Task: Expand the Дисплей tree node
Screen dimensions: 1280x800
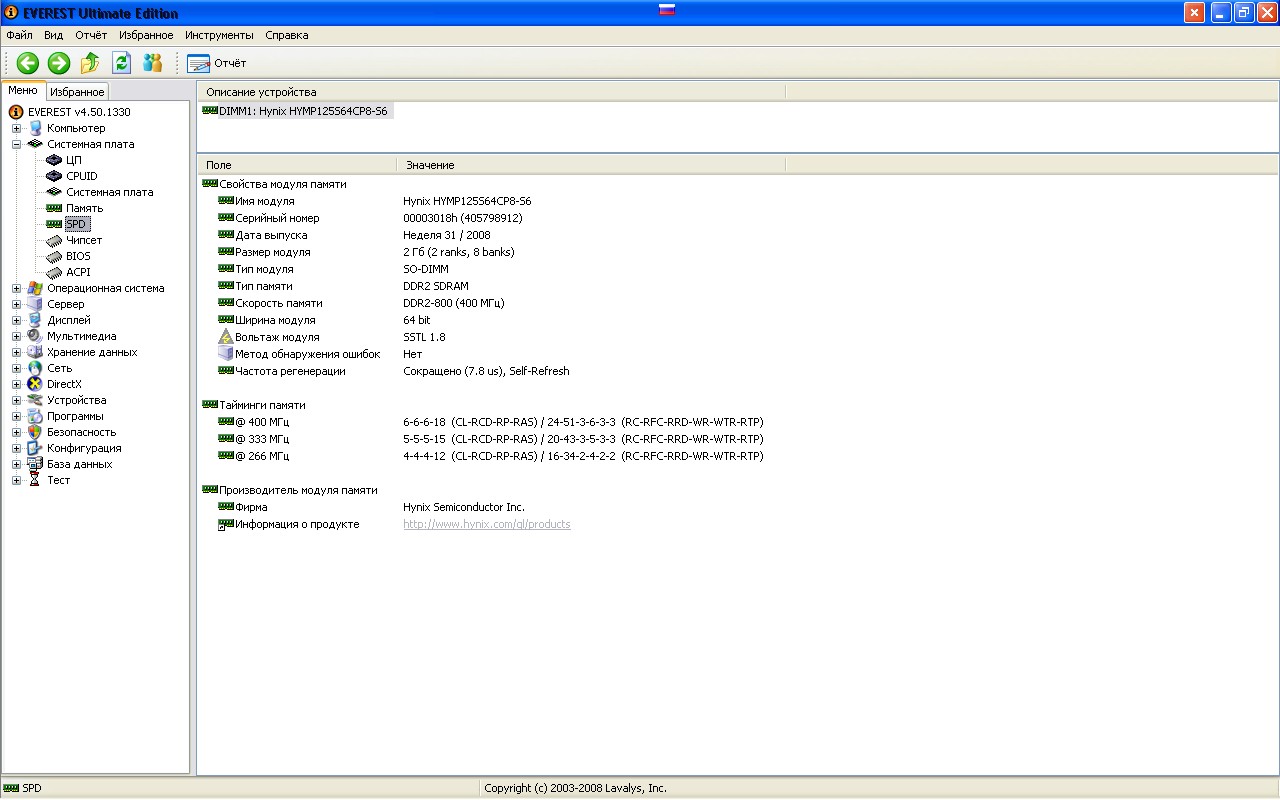Action: 16,320
